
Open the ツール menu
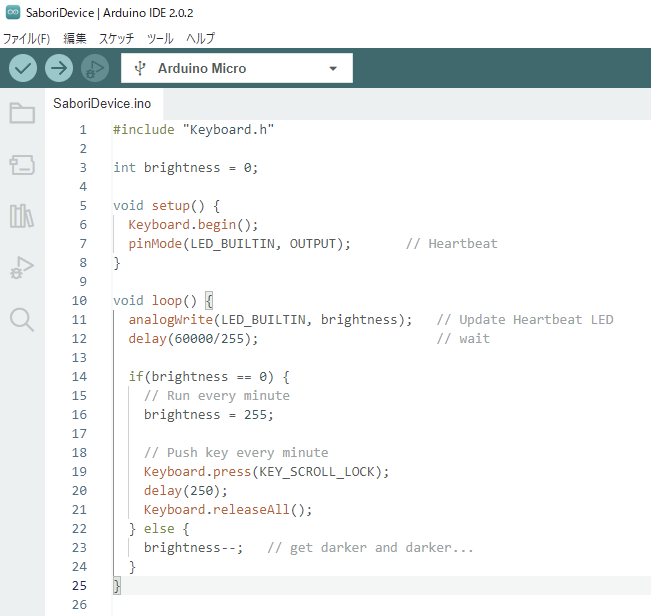(160, 39)
